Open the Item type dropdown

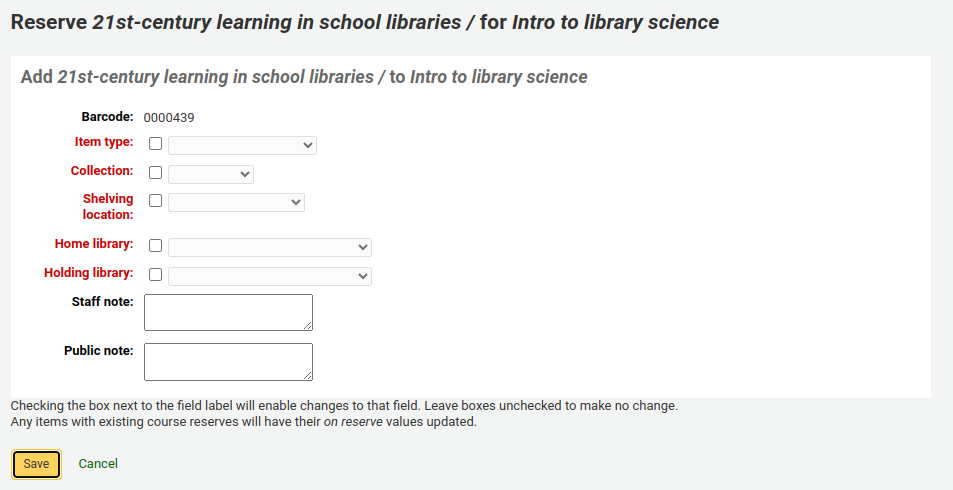tap(242, 146)
